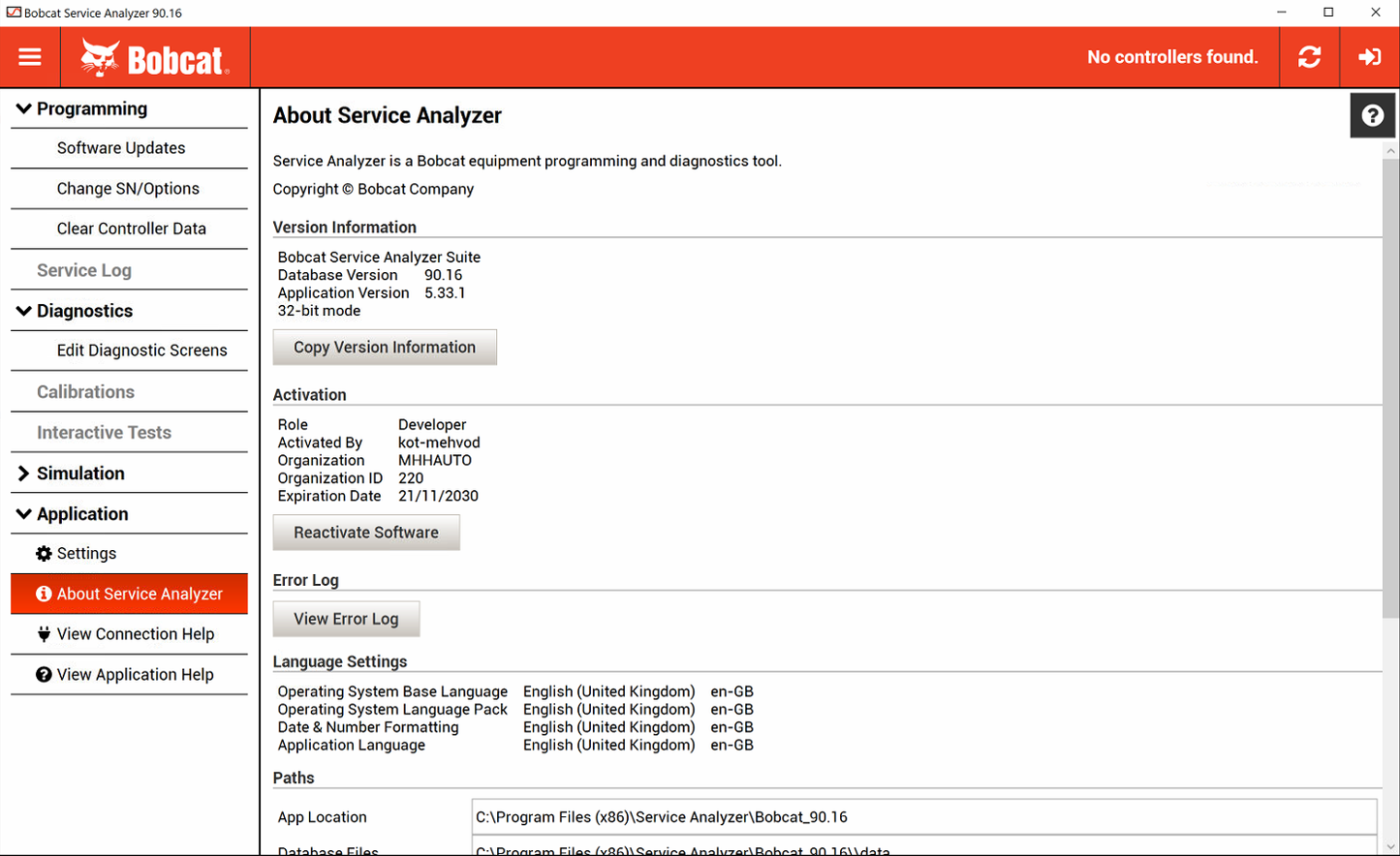This screenshot has height=856, width=1400.
Task: Click the 'Copyright © Bobcat Company' text
Action: [x=373, y=190]
